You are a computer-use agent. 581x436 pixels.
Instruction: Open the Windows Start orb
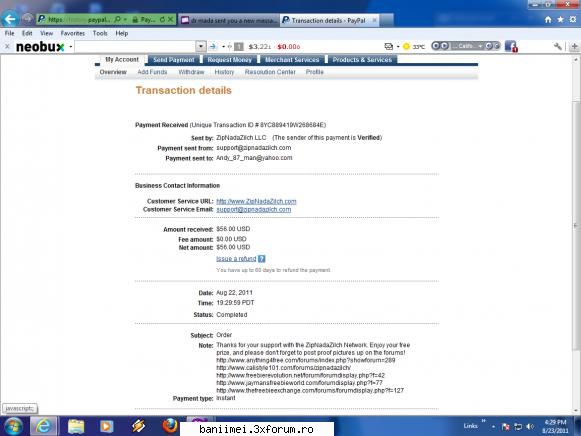(13, 426)
